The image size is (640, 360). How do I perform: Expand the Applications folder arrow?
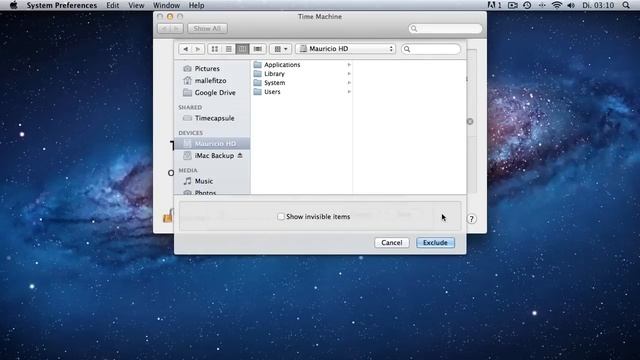point(349,64)
